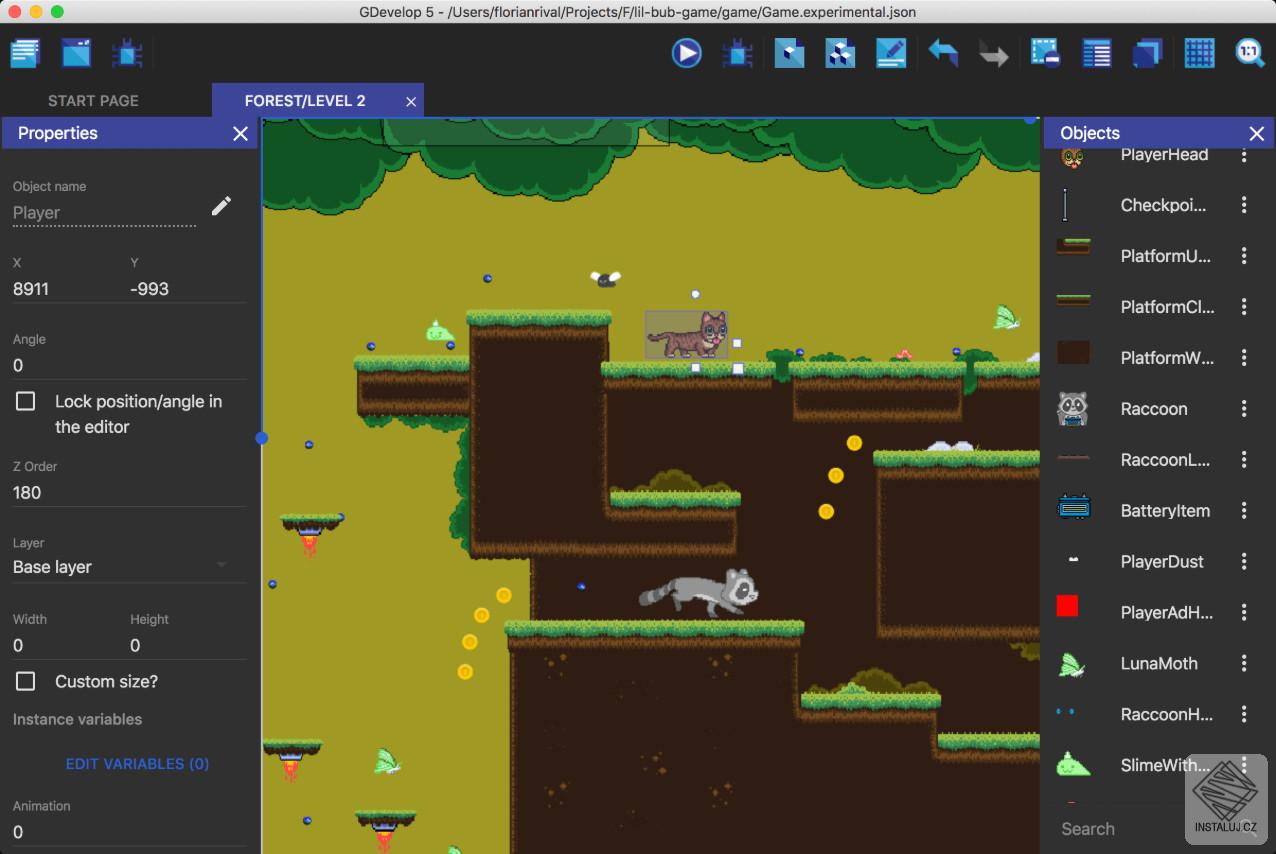Viewport: 1276px width, 854px height.
Task: Select the RaccoonH... object in Objects list
Action: coord(1140,714)
